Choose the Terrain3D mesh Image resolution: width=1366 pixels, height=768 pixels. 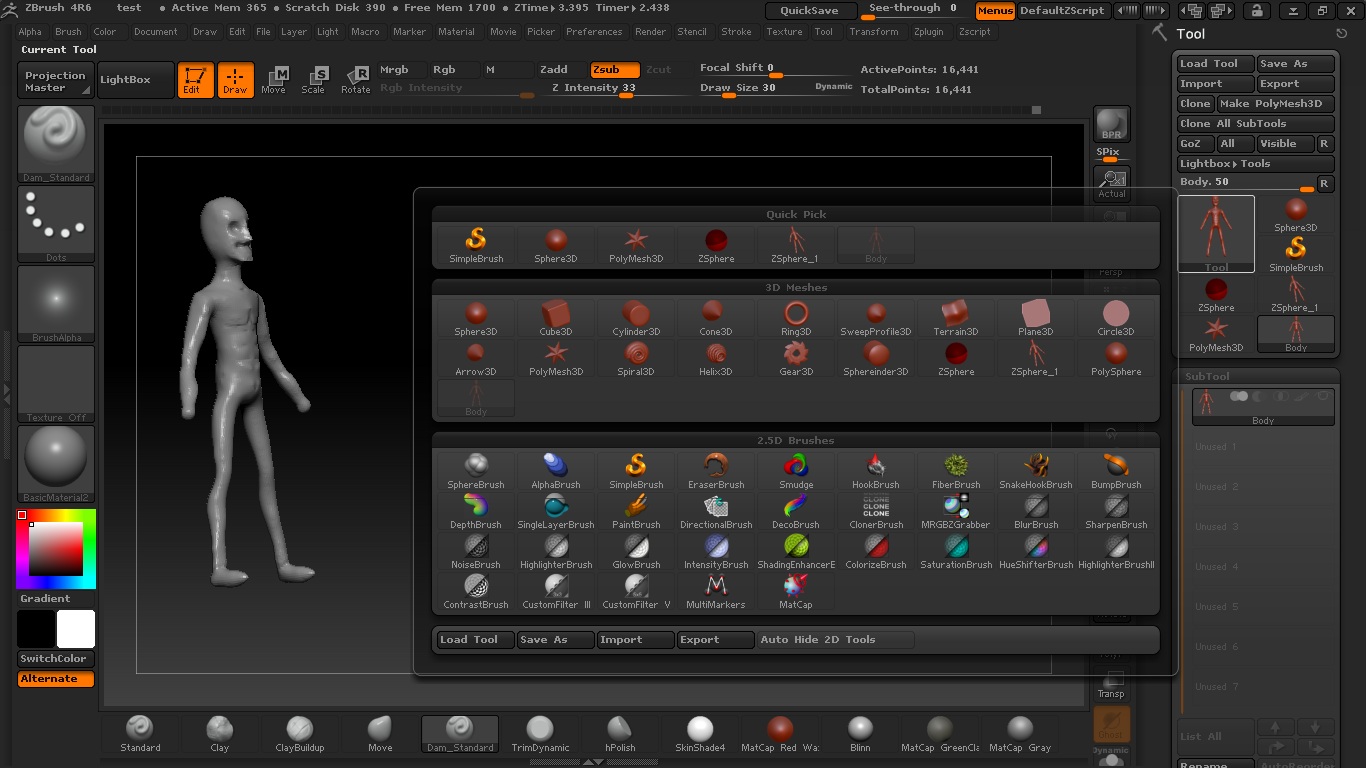coord(956,319)
